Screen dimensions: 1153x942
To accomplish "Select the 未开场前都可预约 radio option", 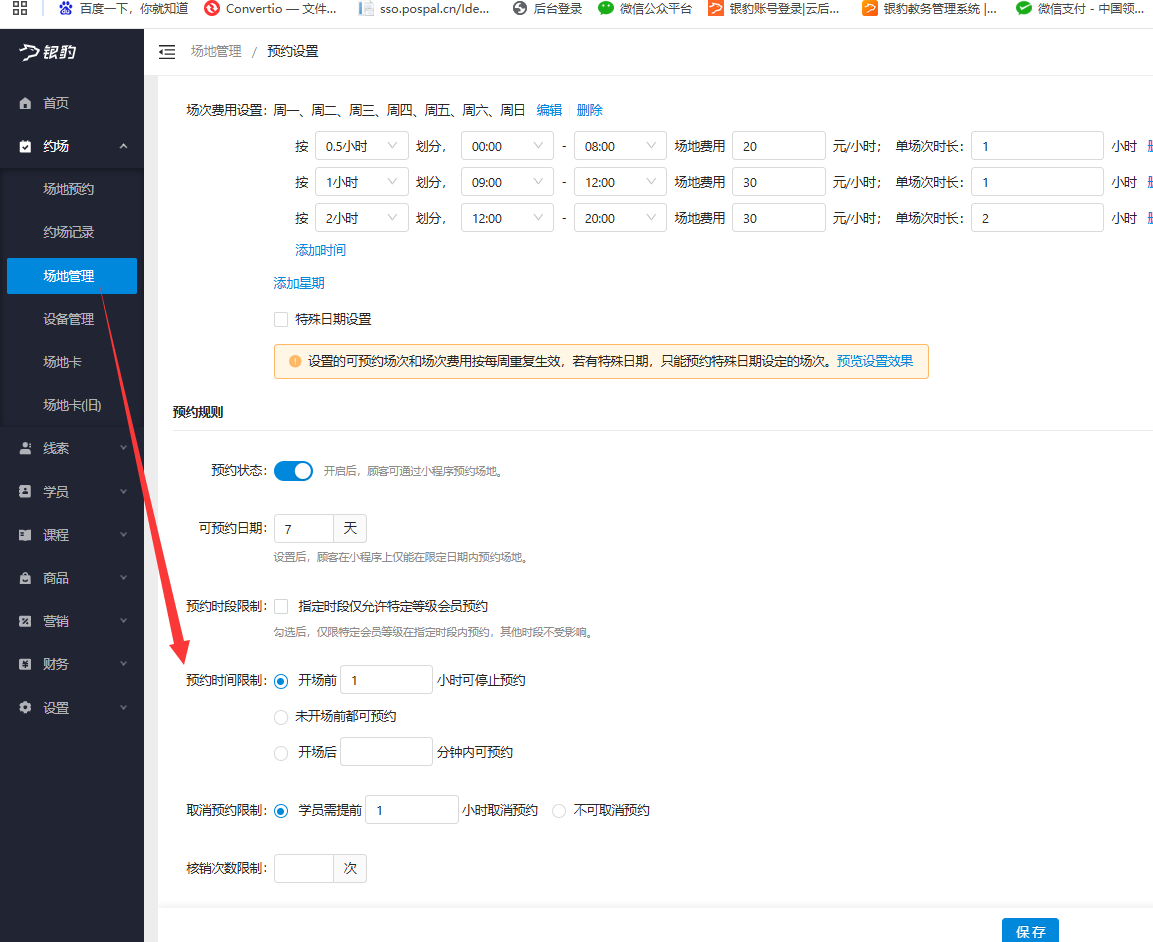I will pos(281,717).
